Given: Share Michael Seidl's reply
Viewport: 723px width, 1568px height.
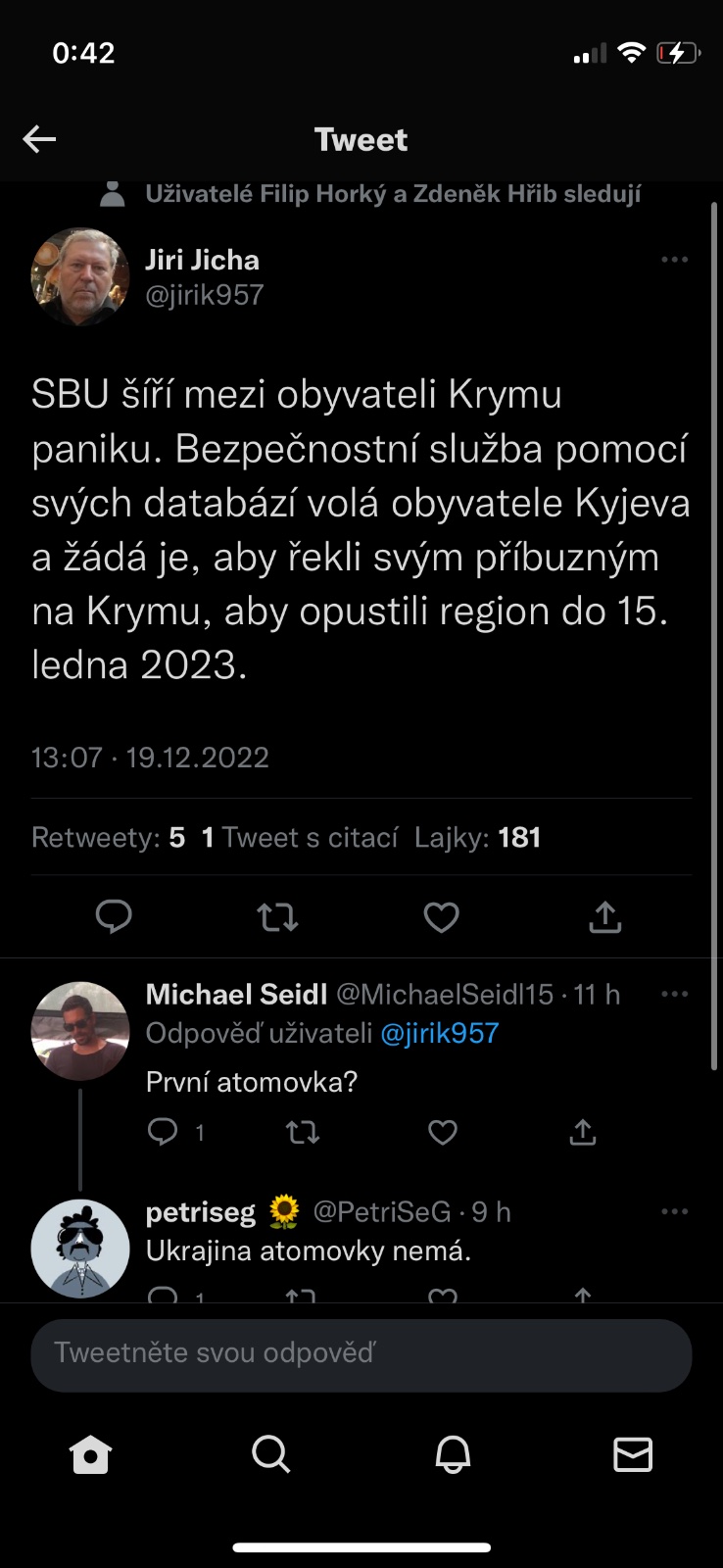Looking at the screenshot, I should pyautogui.click(x=583, y=1133).
